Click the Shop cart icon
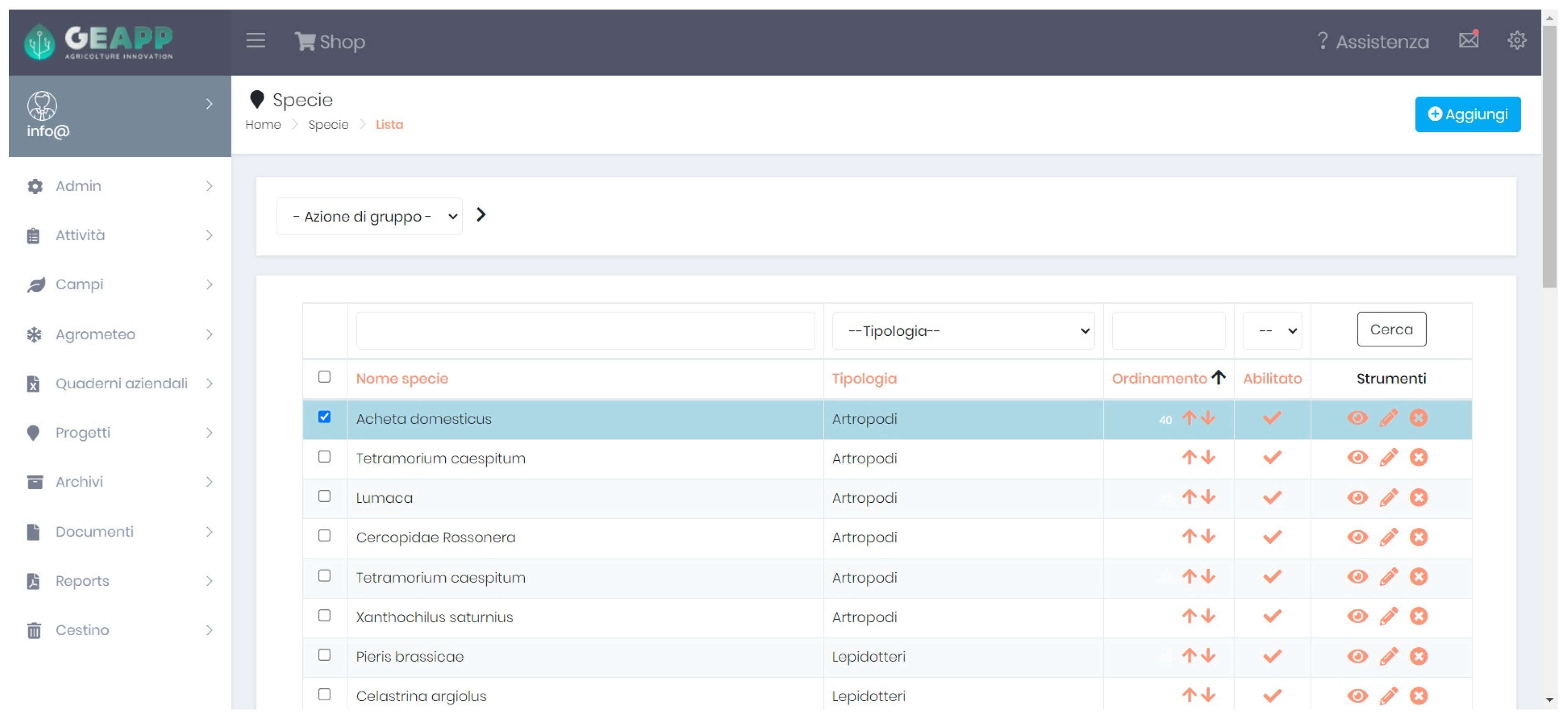This screenshot has width=1568, height=724. click(x=304, y=41)
